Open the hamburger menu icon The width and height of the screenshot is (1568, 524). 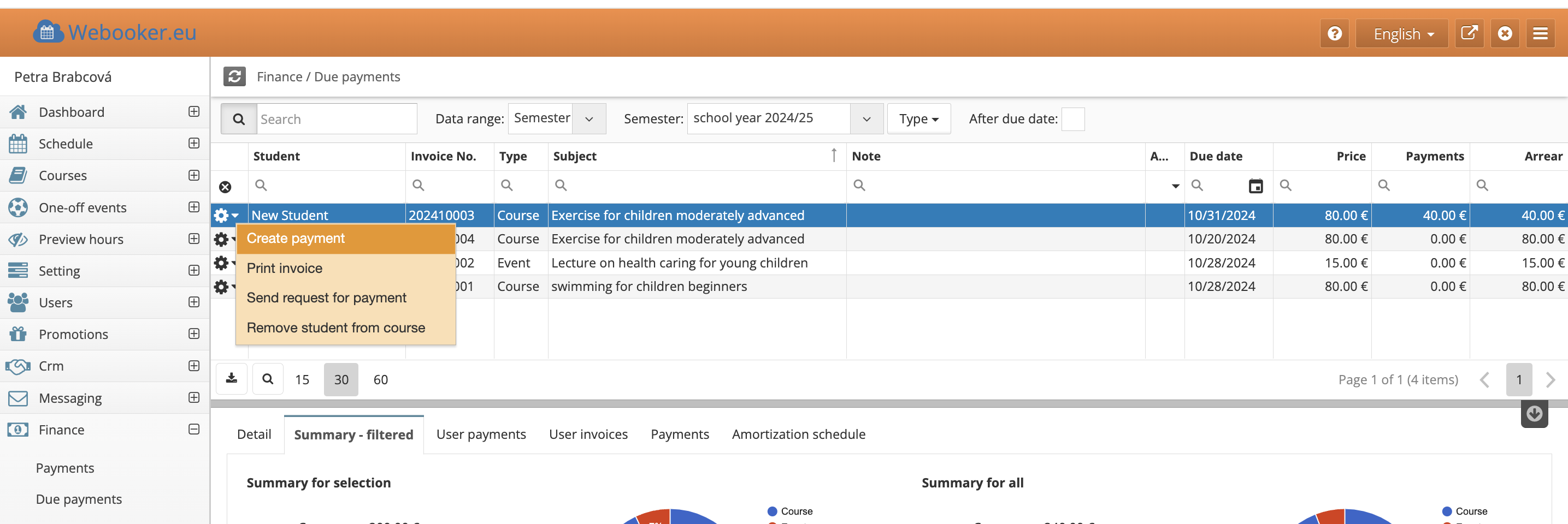pos(1540,33)
